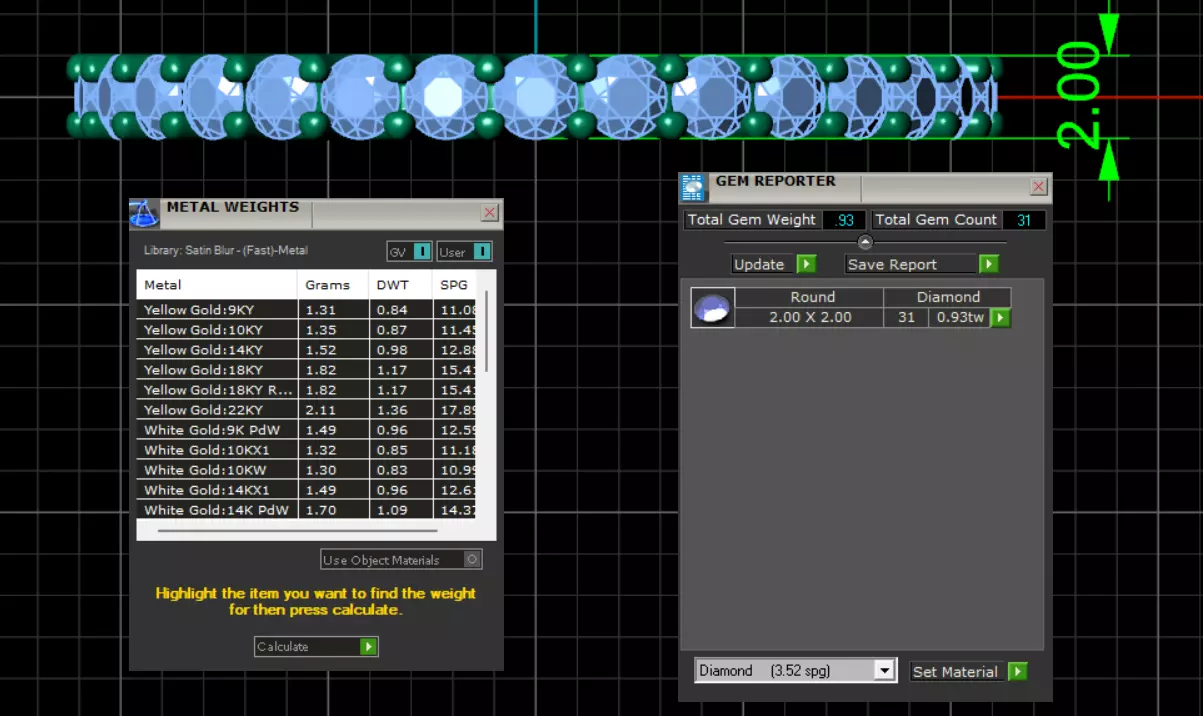Click the Metal column header

pos(217,285)
